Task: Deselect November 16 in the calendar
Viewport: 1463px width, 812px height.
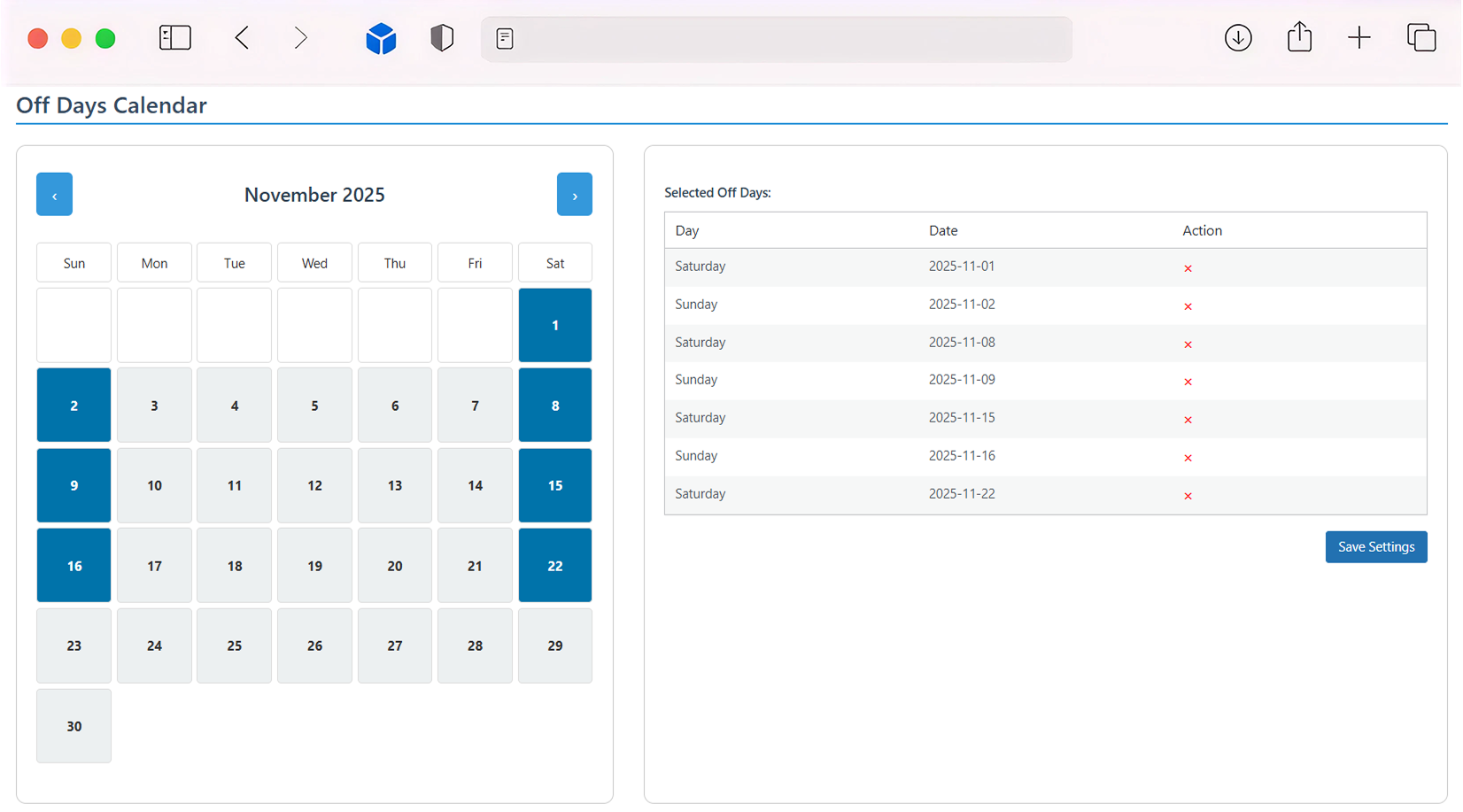Action: click(74, 566)
